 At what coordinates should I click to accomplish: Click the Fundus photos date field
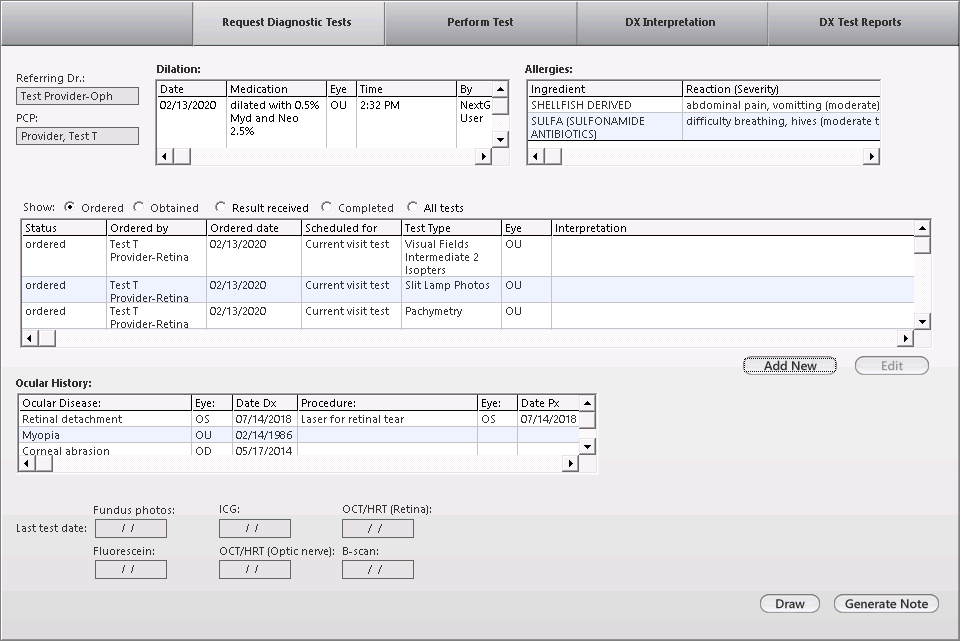[x=130, y=528]
